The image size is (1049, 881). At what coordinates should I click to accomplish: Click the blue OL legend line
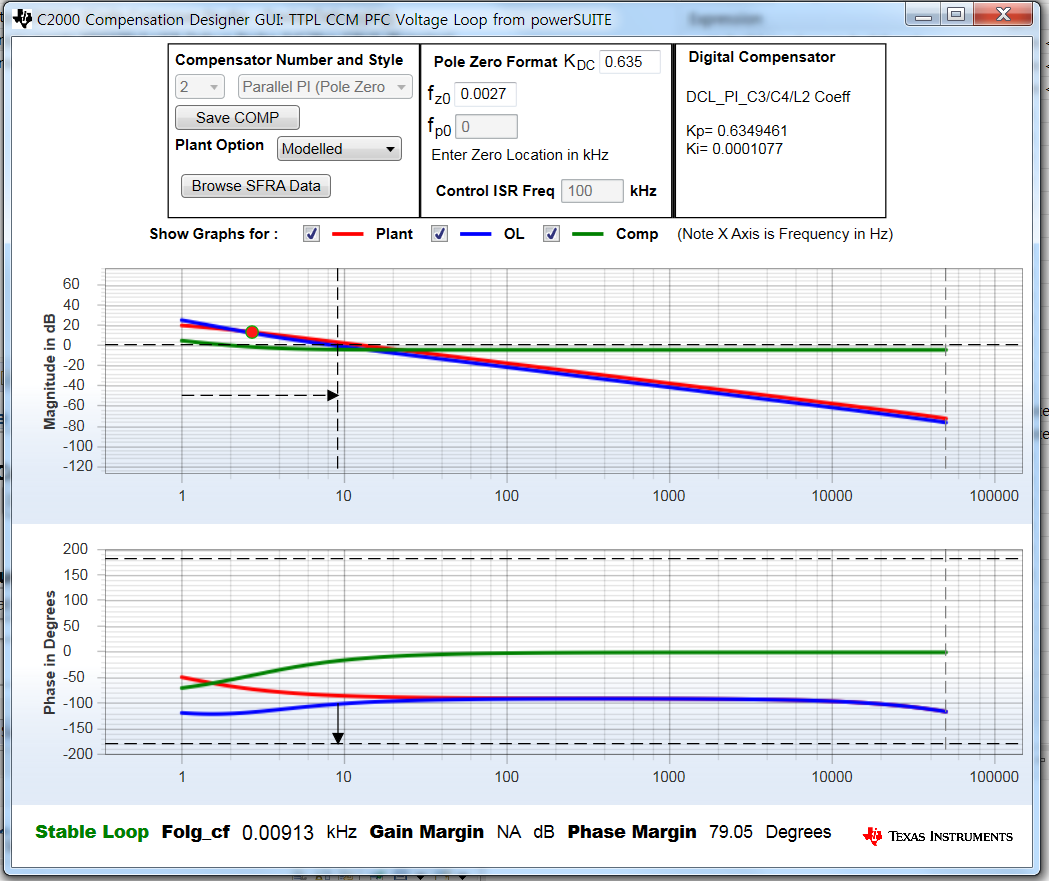click(x=476, y=234)
